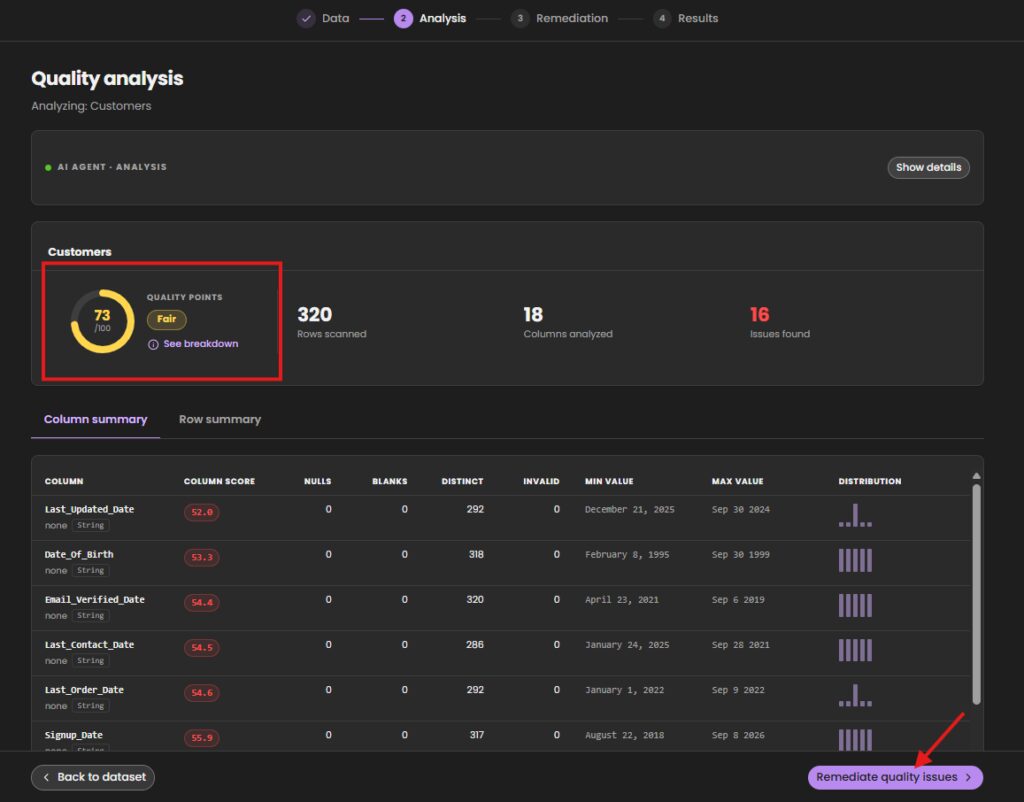
Task: Click the DISTINCT column header
Action: (462, 481)
